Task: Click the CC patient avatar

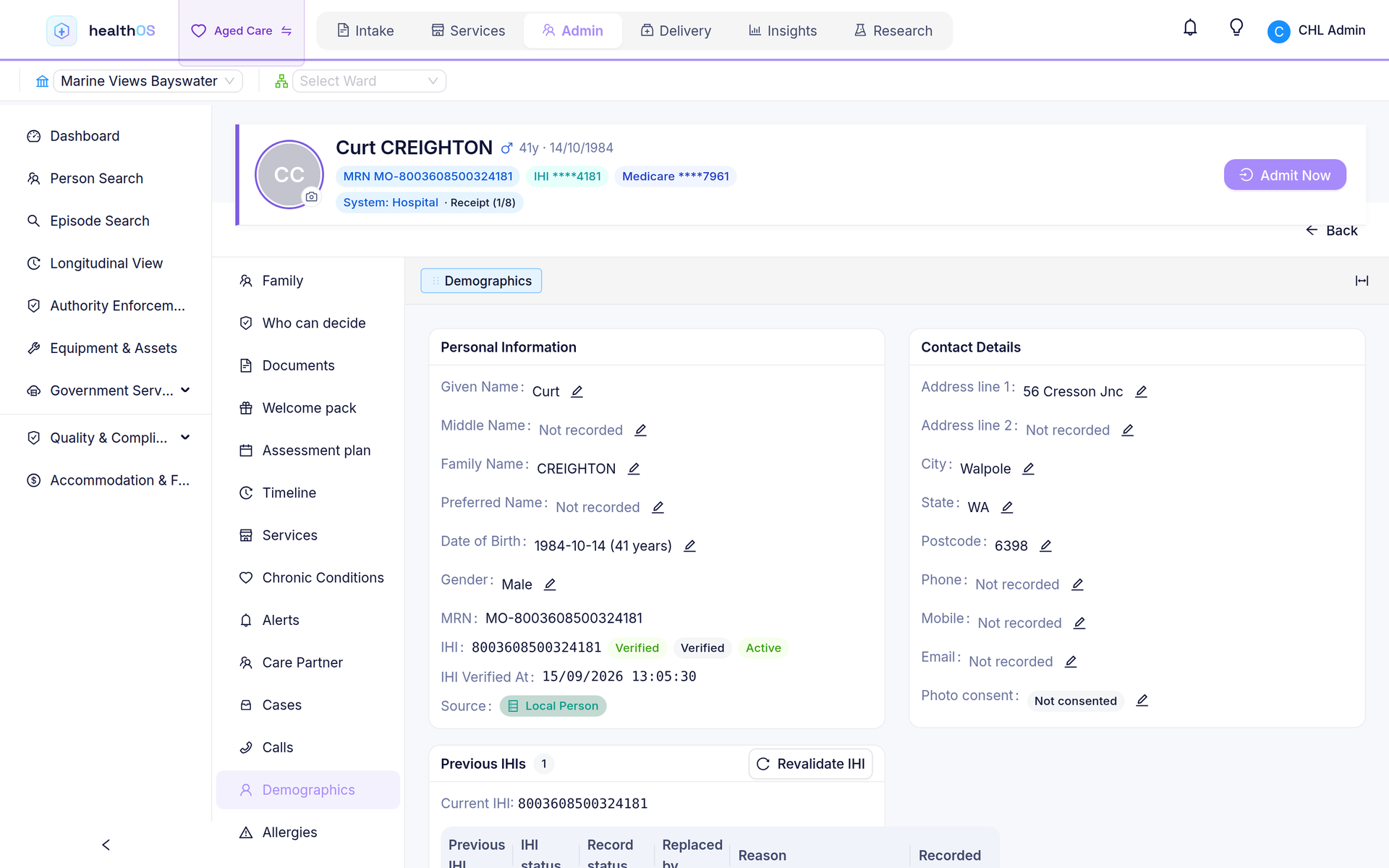Action: pyautogui.click(x=289, y=174)
